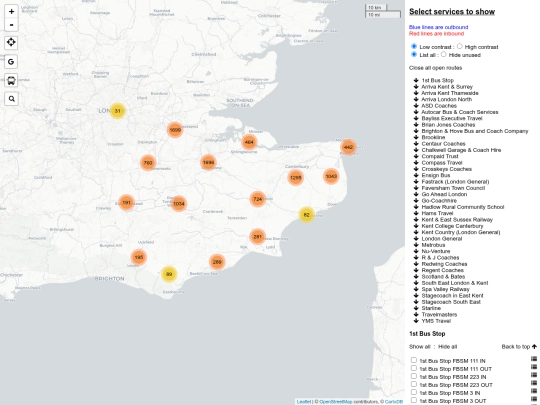Enable 1st Bus Stop FBSM 223 IN route
This screenshot has height=405, width=540.
click(414, 376)
